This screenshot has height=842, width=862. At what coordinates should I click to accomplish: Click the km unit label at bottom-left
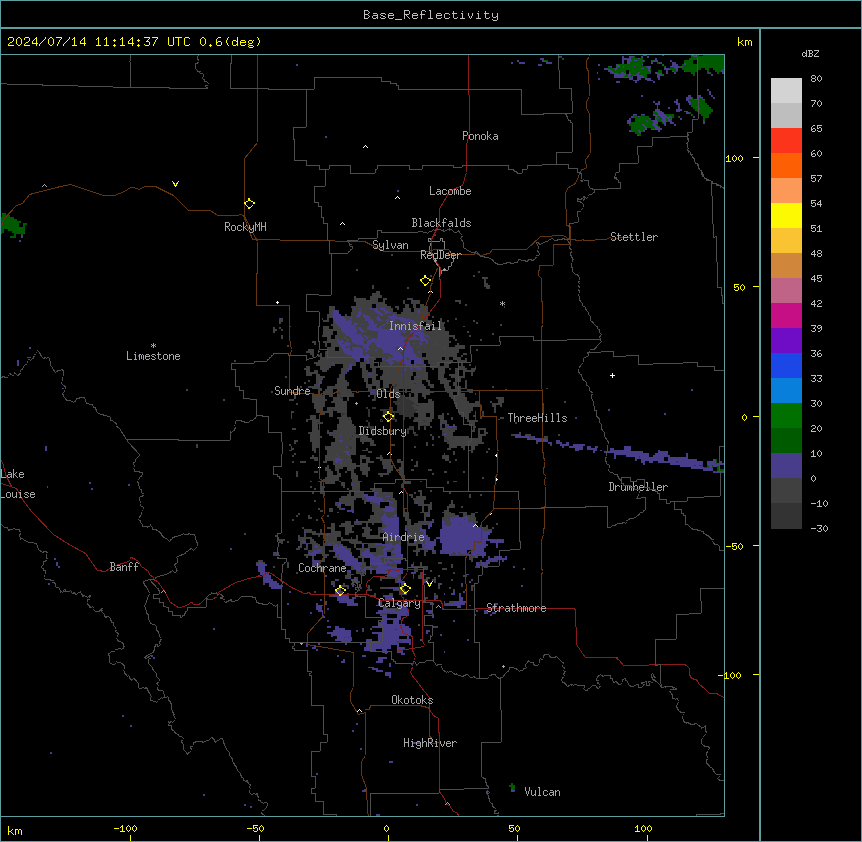pyautogui.click(x=15, y=831)
